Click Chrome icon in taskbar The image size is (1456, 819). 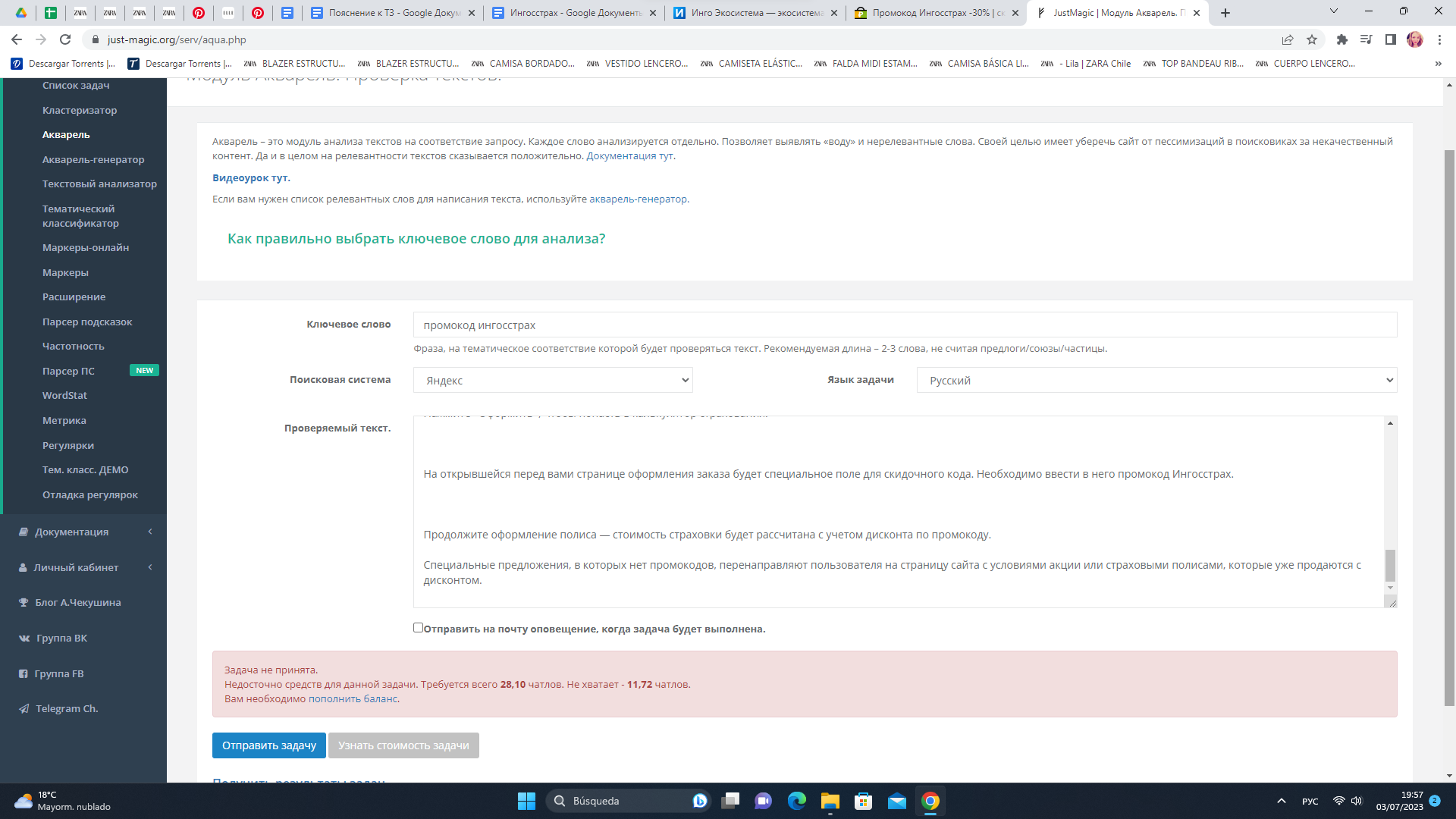pos(930,801)
